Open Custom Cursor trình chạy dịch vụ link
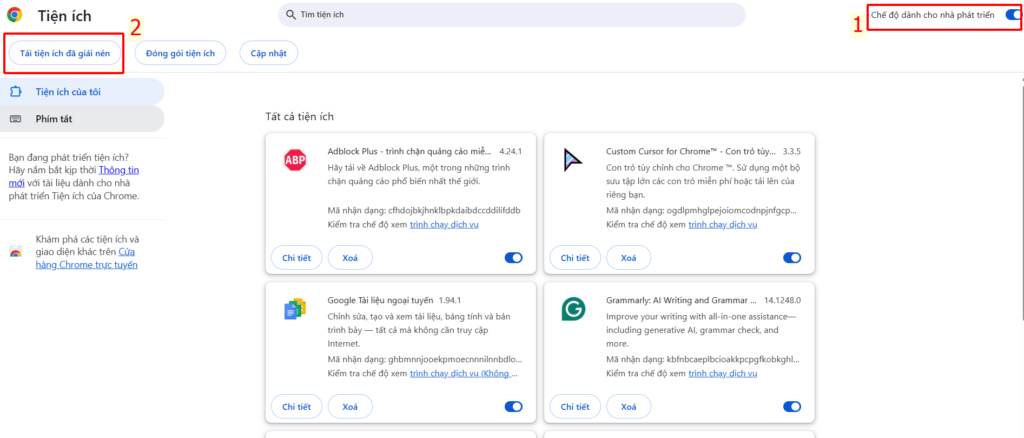The image size is (1024, 438). click(x=722, y=225)
